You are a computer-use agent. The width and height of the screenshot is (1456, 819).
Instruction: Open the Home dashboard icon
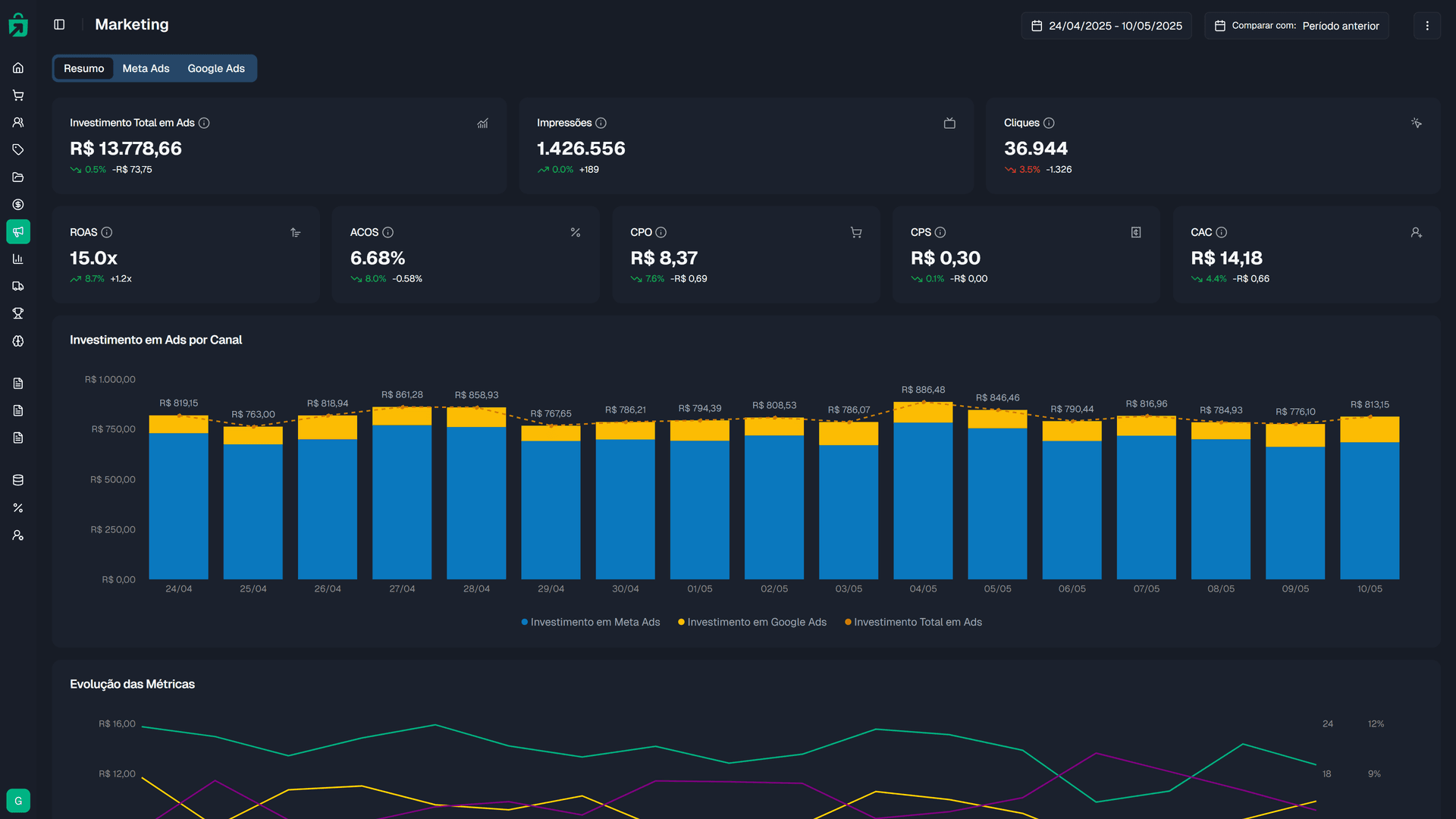click(x=18, y=67)
